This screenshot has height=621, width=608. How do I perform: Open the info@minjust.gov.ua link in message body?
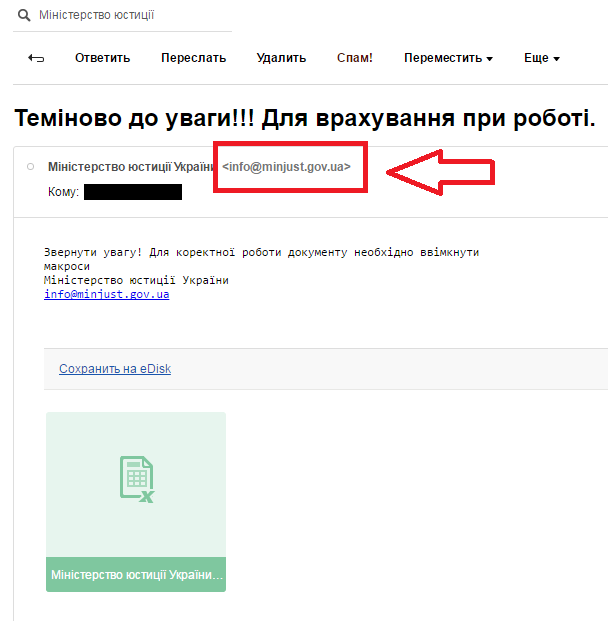pyautogui.click(x=106, y=294)
